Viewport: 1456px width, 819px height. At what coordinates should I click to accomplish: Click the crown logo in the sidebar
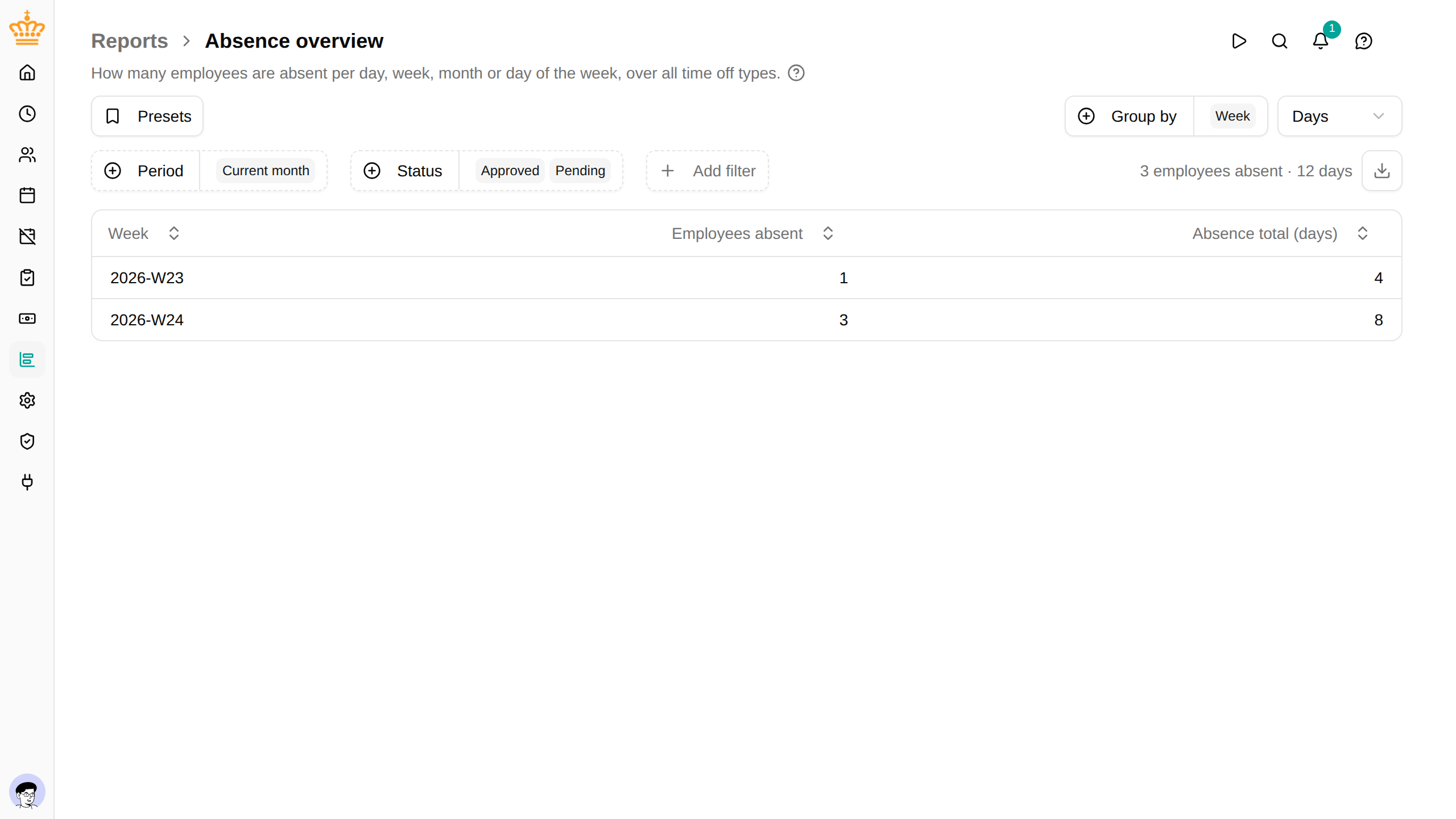pyautogui.click(x=27, y=28)
